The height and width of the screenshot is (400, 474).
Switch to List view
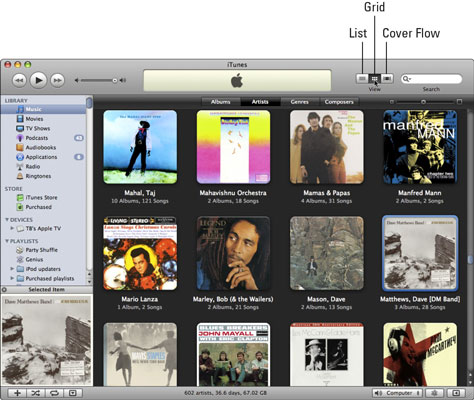click(x=362, y=79)
